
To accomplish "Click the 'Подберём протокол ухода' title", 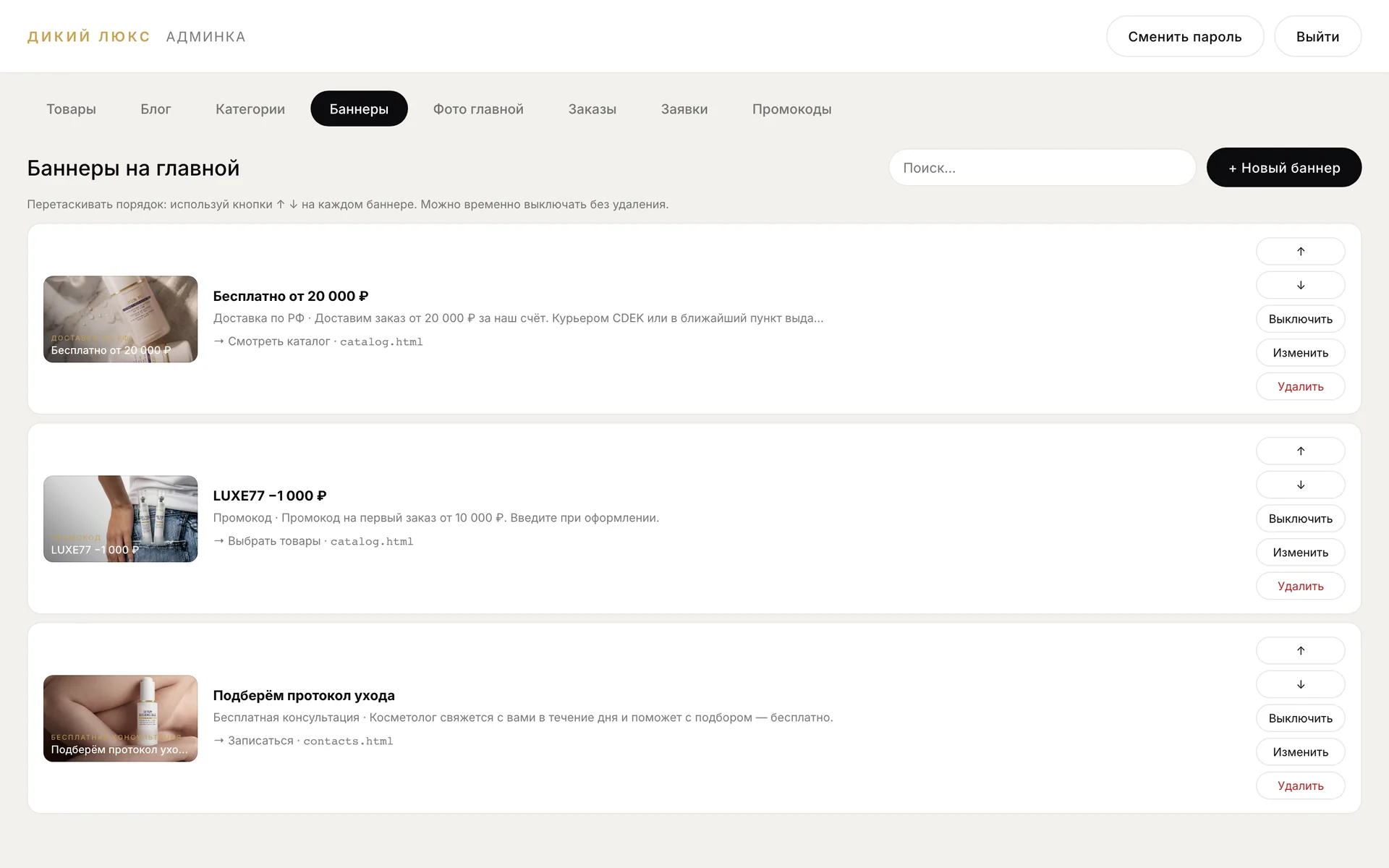I will 304,695.
